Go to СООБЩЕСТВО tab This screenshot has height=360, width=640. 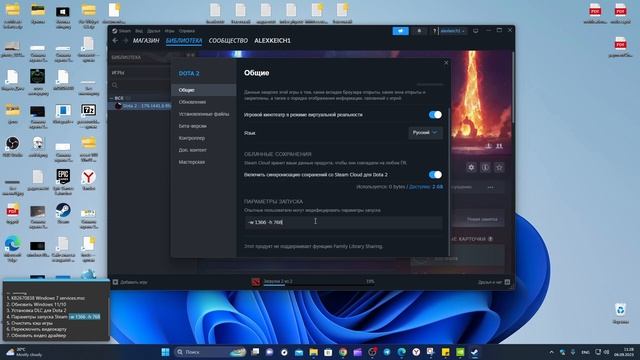coord(228,41)
